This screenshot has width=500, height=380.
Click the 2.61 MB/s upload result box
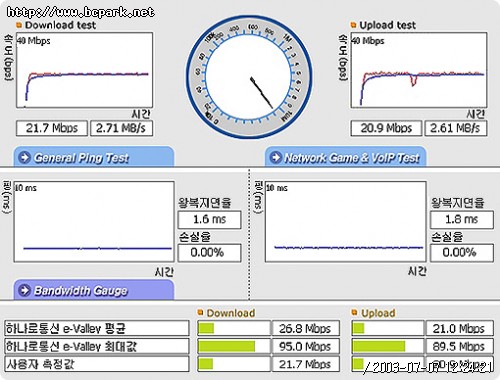[456, 128]
